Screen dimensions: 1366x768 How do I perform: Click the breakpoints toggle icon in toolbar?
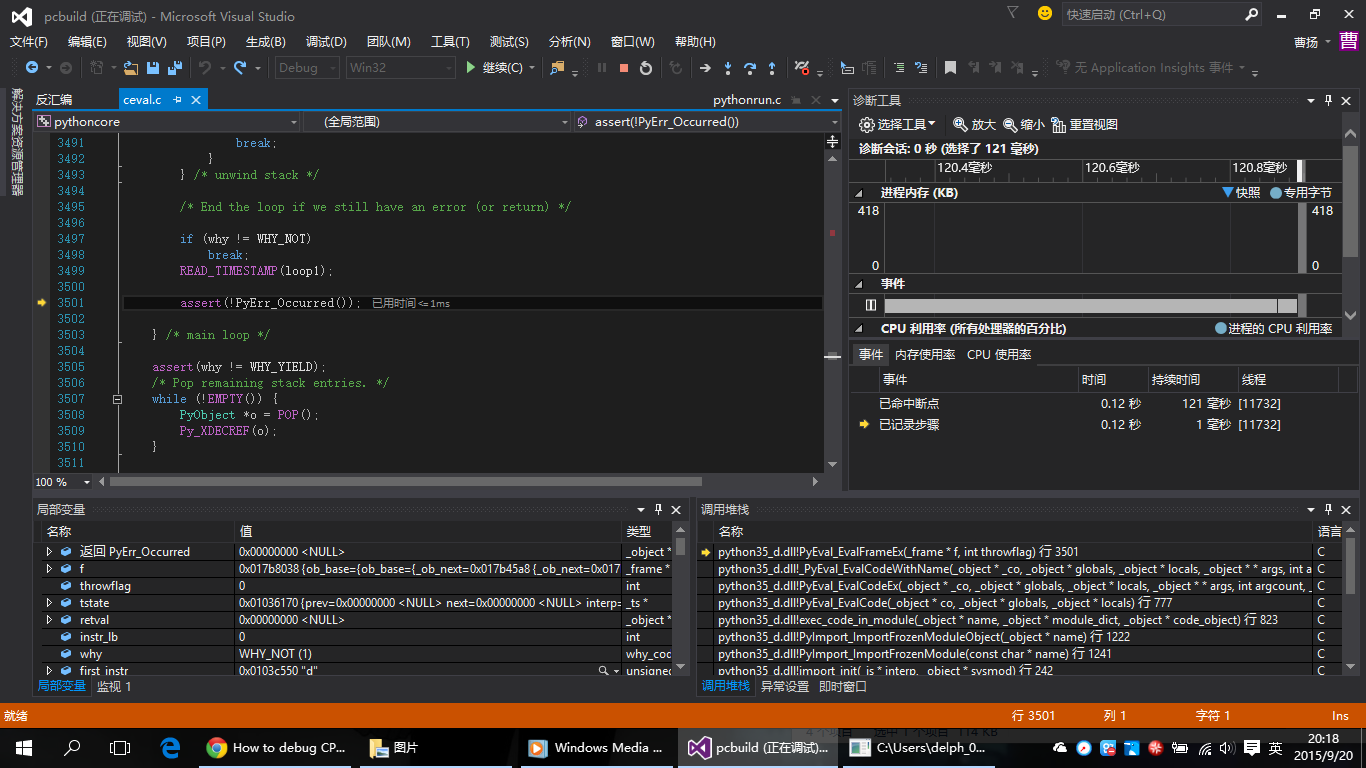click(x=801, y=68)
